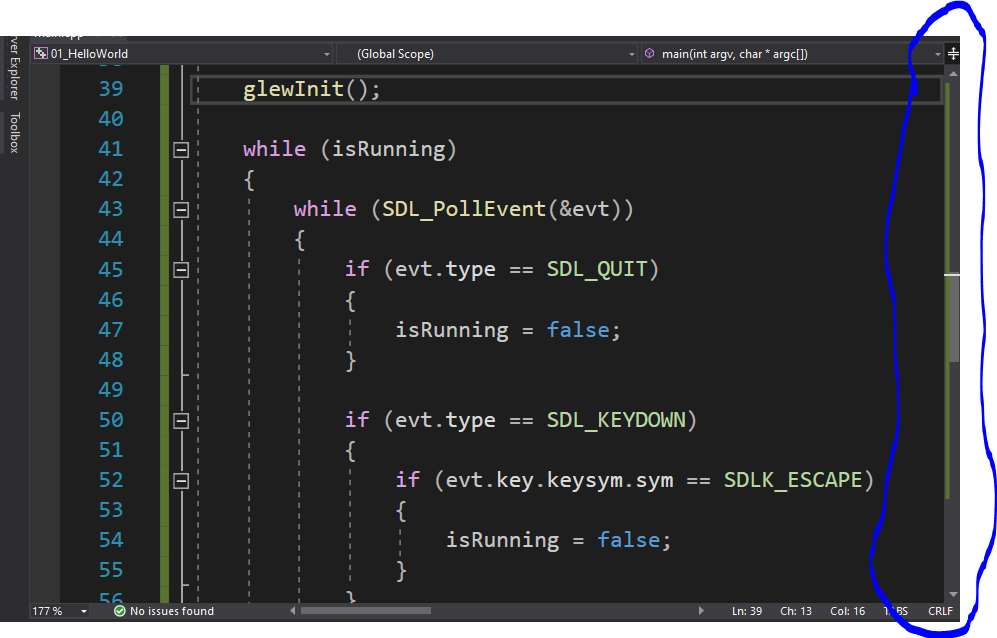
Task: Open the 01_HelloWorld project dropdown
Action: [327, 53]
